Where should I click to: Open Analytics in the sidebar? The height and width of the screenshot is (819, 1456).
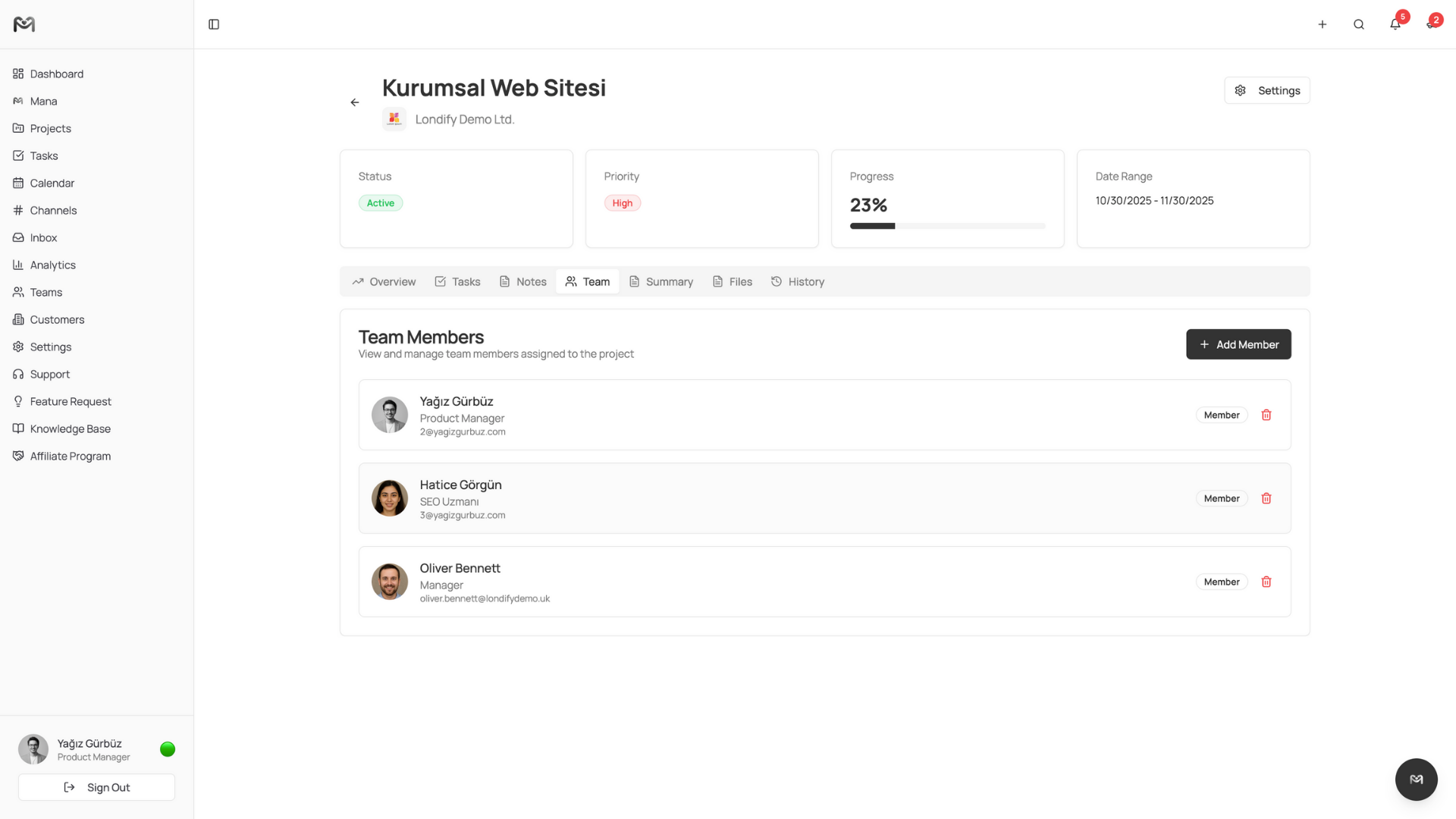(x=52, y=265)
